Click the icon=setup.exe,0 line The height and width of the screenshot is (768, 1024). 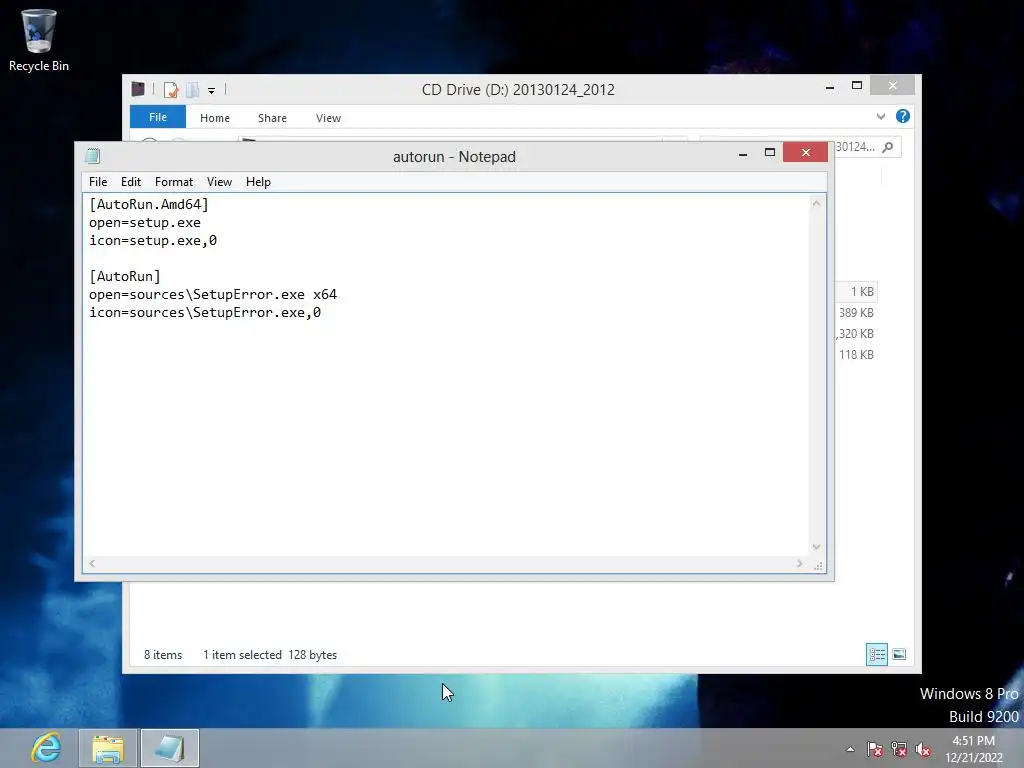[x=153, y=240]
